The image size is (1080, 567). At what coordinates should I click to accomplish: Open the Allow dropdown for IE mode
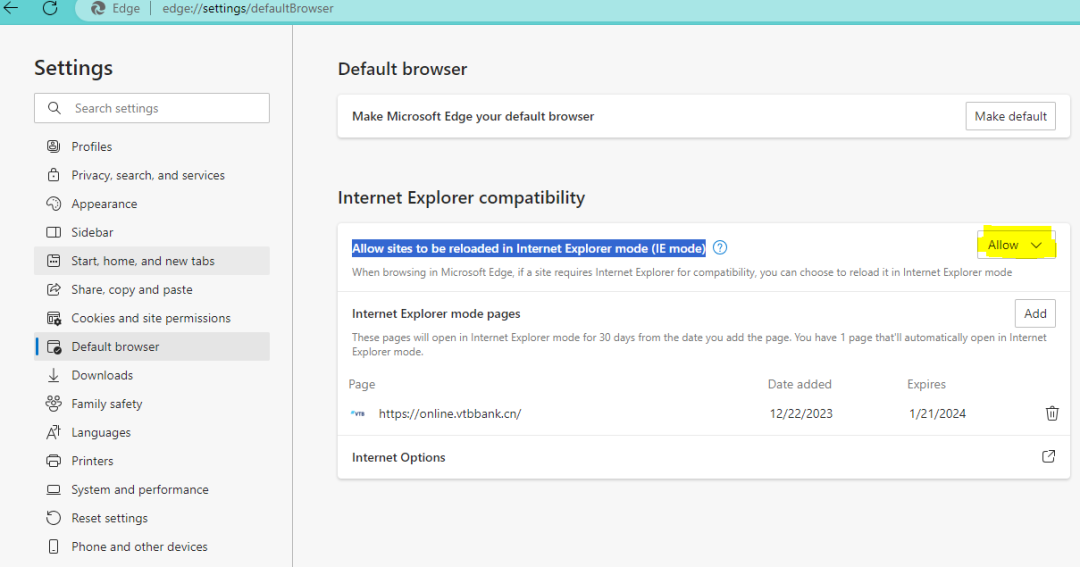click(1015, 245)
